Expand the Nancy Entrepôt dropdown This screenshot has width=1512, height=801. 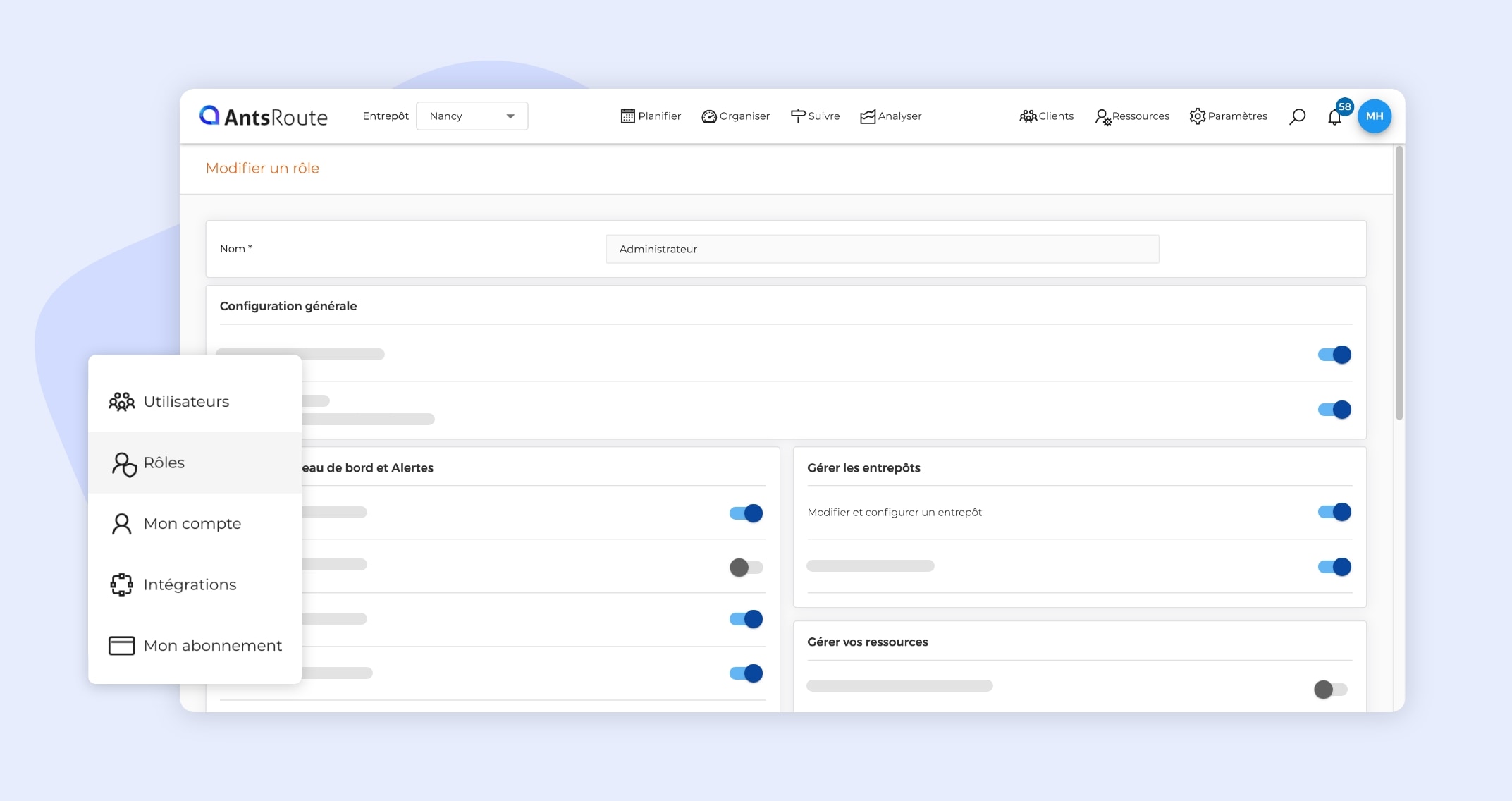click(x=472, y=116)
